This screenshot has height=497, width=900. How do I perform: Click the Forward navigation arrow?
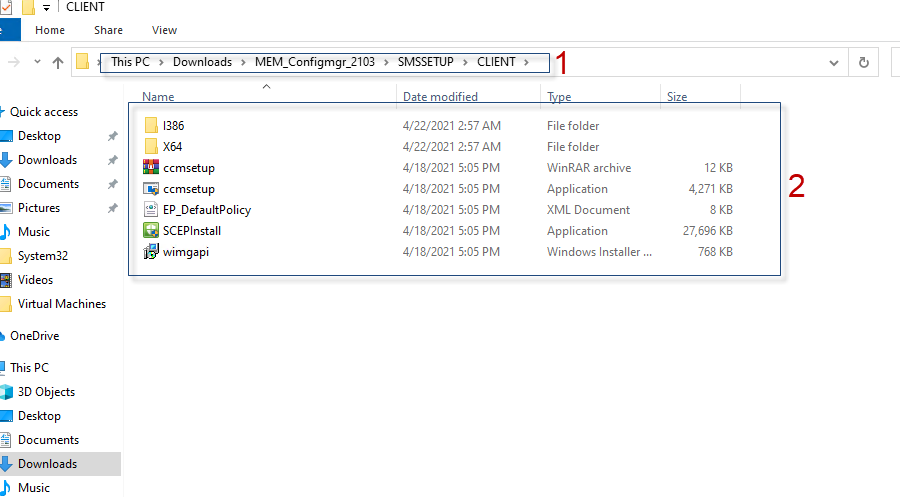click(14, 62)
